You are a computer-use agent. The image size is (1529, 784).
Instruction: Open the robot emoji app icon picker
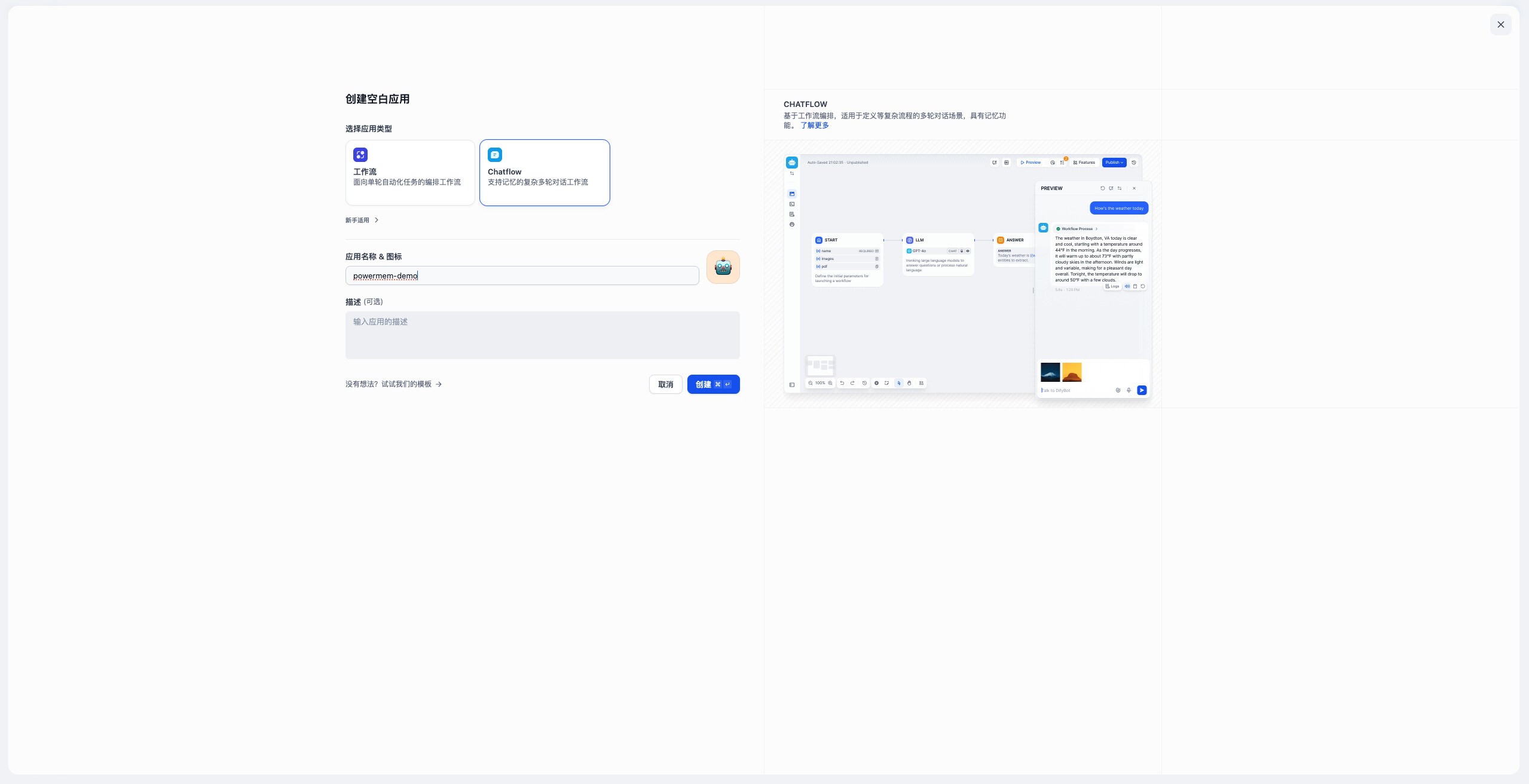click(723, 267)
